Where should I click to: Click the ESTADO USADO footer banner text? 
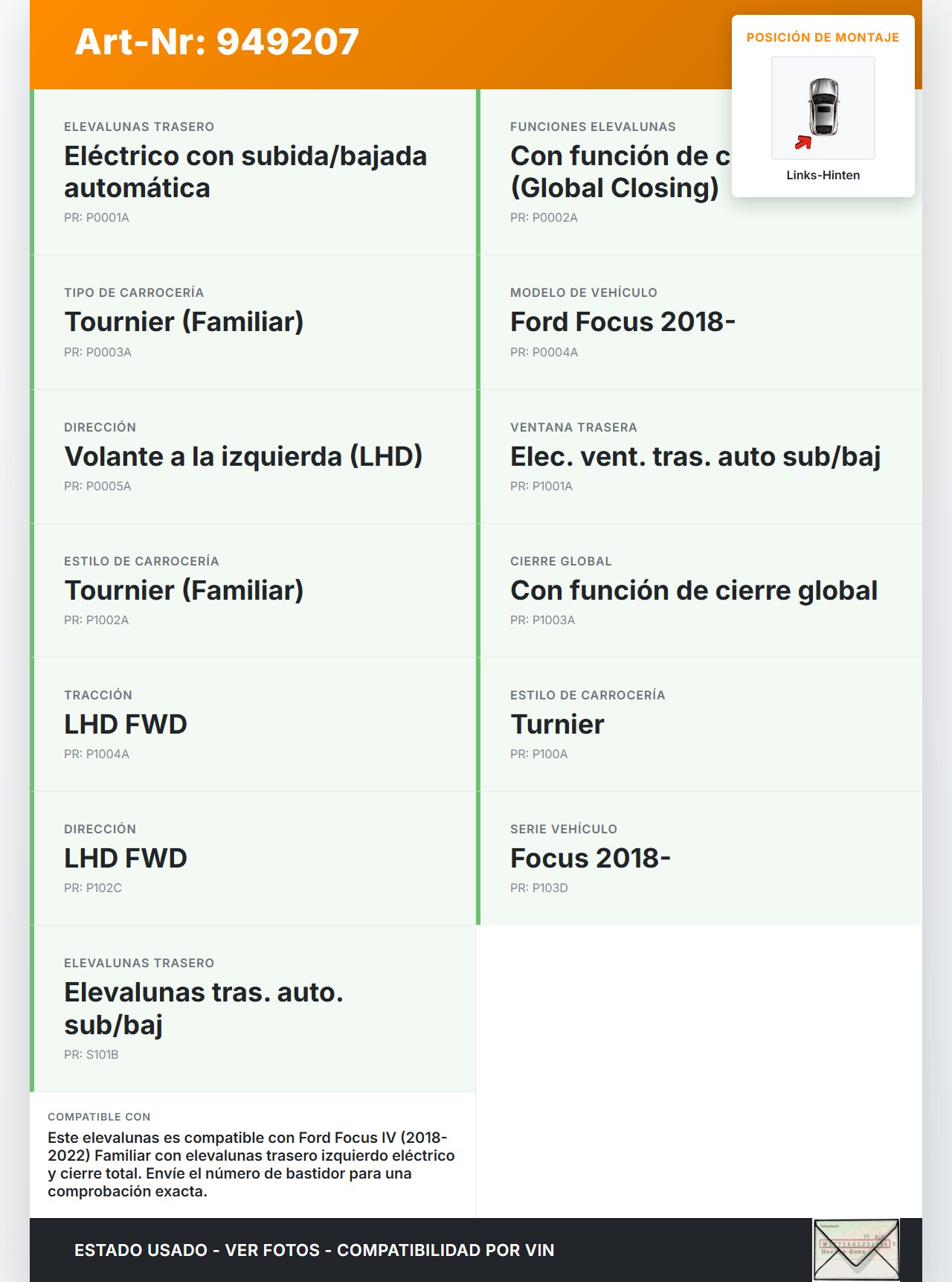pyautogui.click(x=314, y=1250)
